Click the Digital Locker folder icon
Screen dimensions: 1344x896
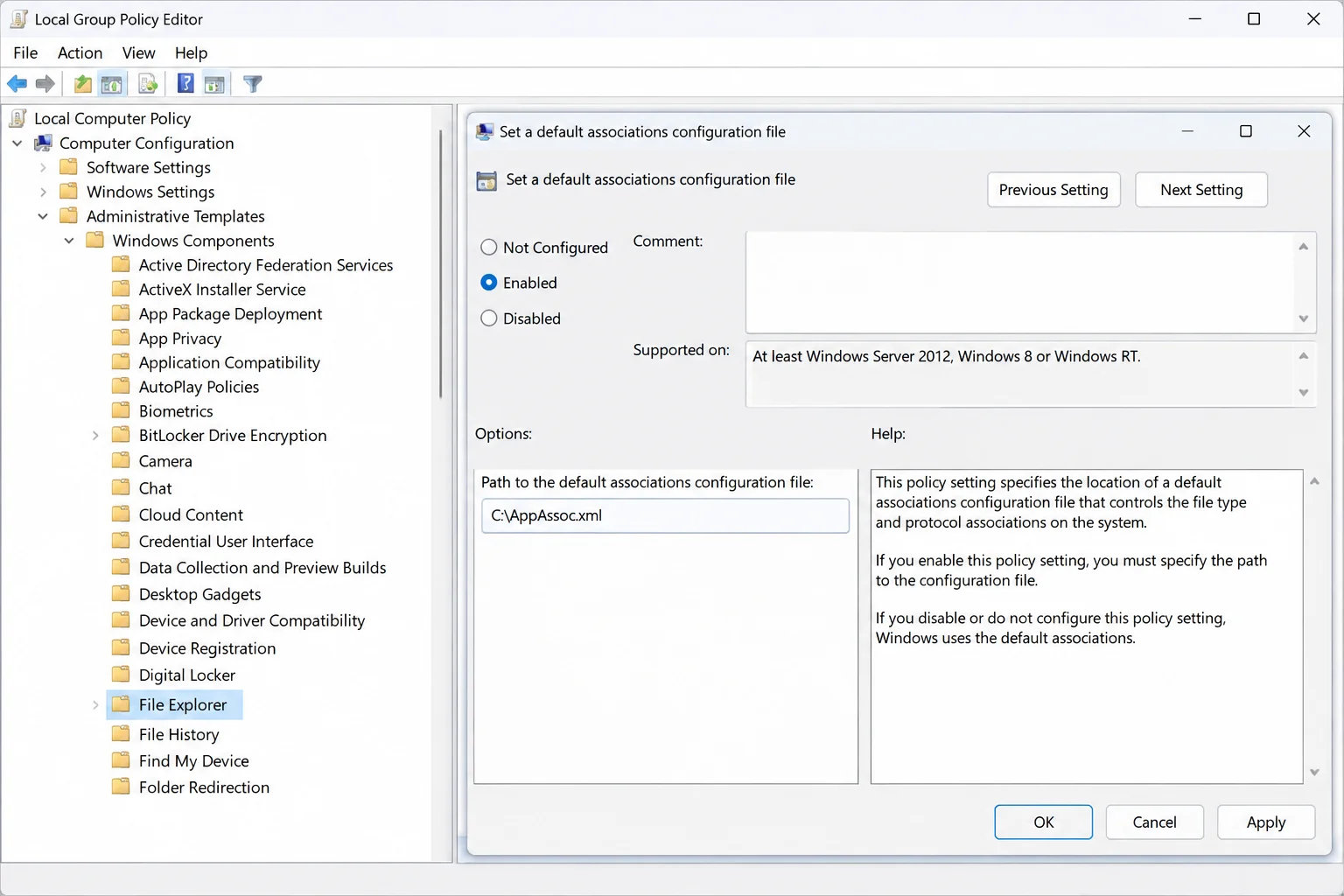(121, 675)
